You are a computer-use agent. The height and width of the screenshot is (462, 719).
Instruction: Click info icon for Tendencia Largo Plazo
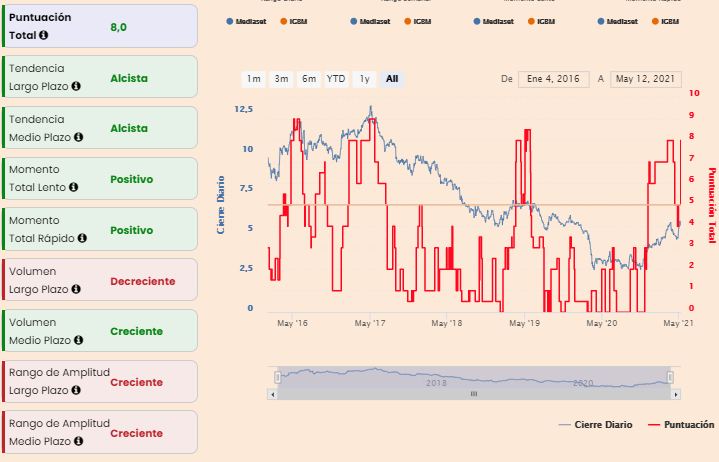tap(76, 86)
